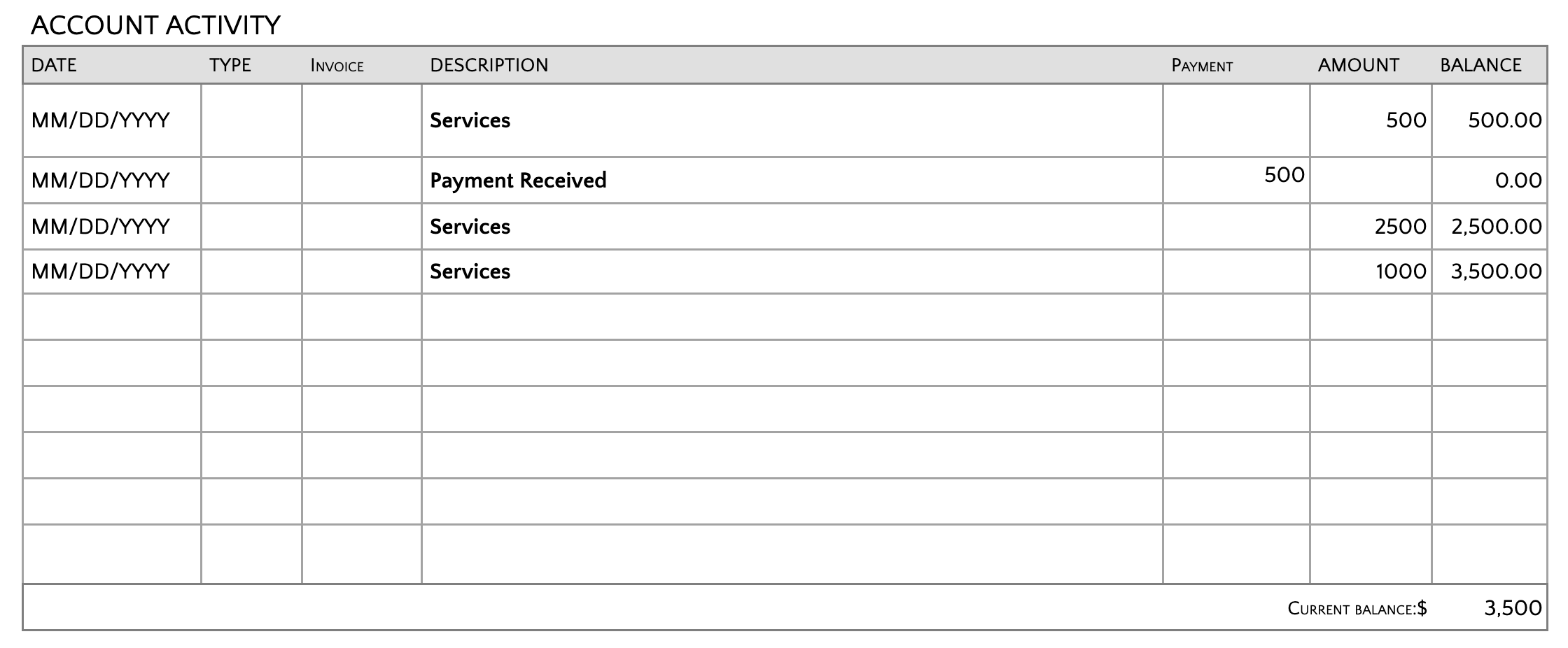Click the current balance 3,500 total

click(x=1512, y=608)
